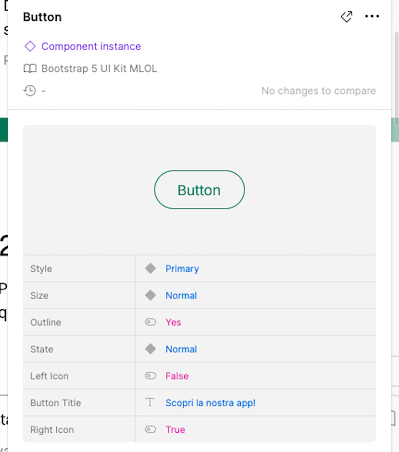The height and width of the screenshot is (452, 399).
Task: Click the Button panel heading
Action: click(42, 17)
